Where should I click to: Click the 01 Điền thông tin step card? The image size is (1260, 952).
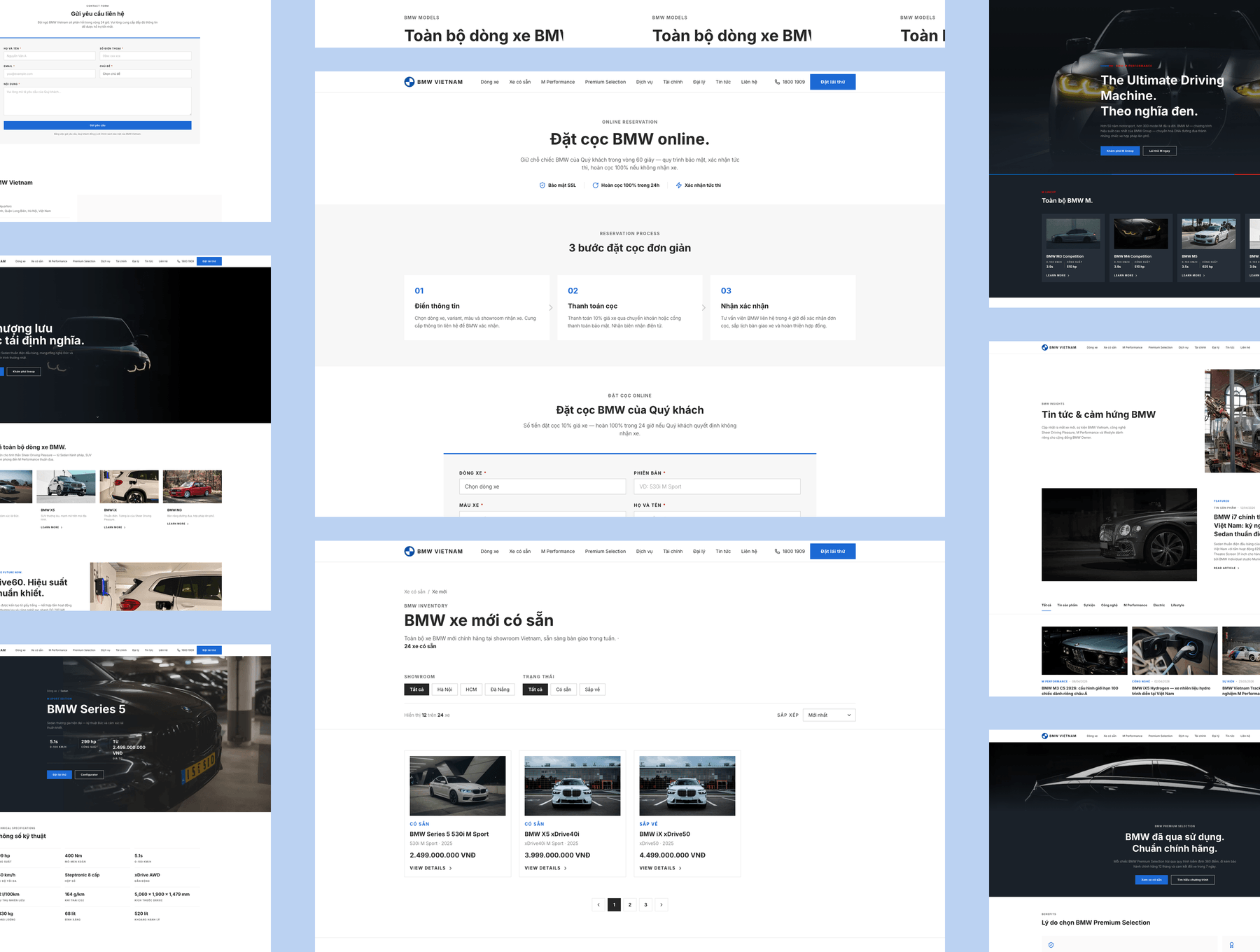[x=477, y=307]
